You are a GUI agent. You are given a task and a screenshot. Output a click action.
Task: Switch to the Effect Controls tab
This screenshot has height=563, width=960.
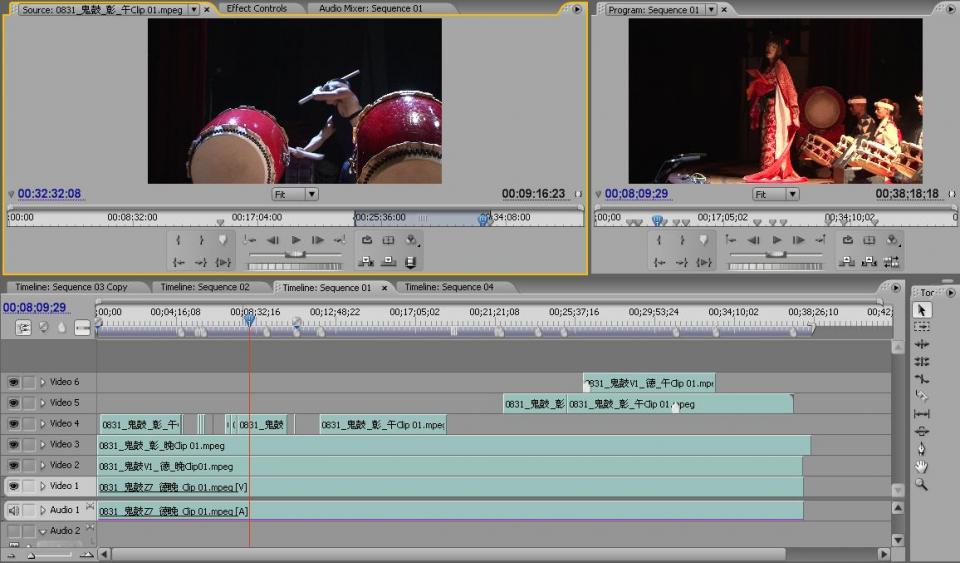tap(256, 8)
